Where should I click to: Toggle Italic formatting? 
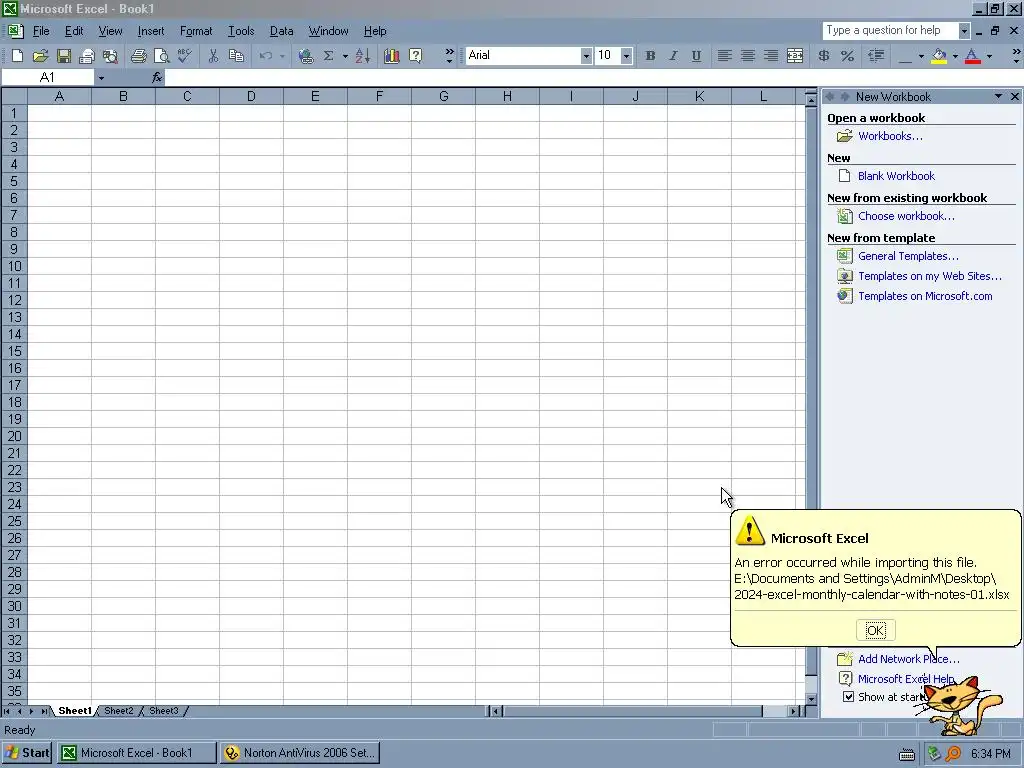pyautogui.click(x=673, y=56)
